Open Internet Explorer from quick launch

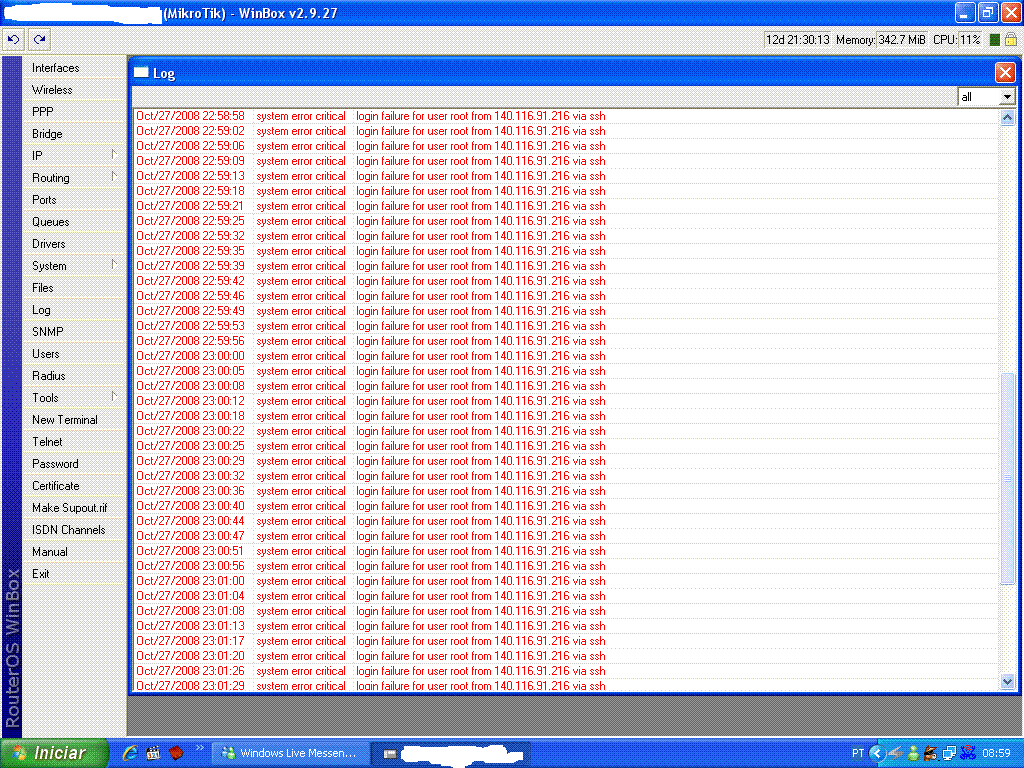pyautogui.click(x=130, y=753)
